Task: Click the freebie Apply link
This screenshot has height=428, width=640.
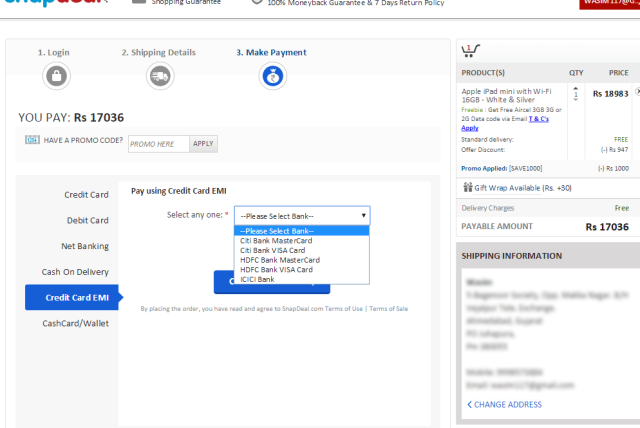Action: [470, 128]
